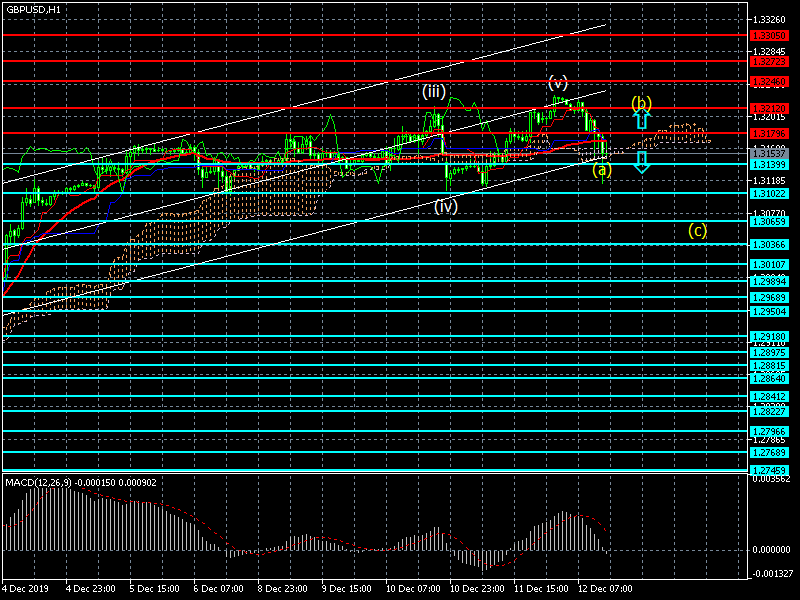
Task: Select the 1.27966 cyan price label
Action: point(769,432)
